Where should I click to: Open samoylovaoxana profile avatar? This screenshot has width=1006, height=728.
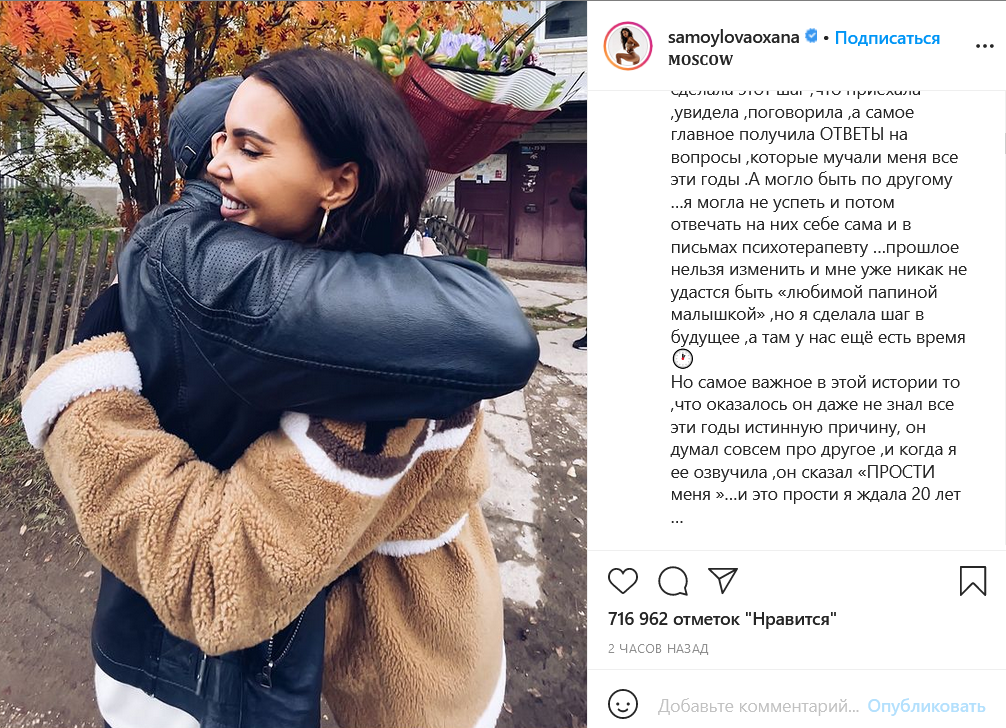pyautogui.click(x=628, y=46)
